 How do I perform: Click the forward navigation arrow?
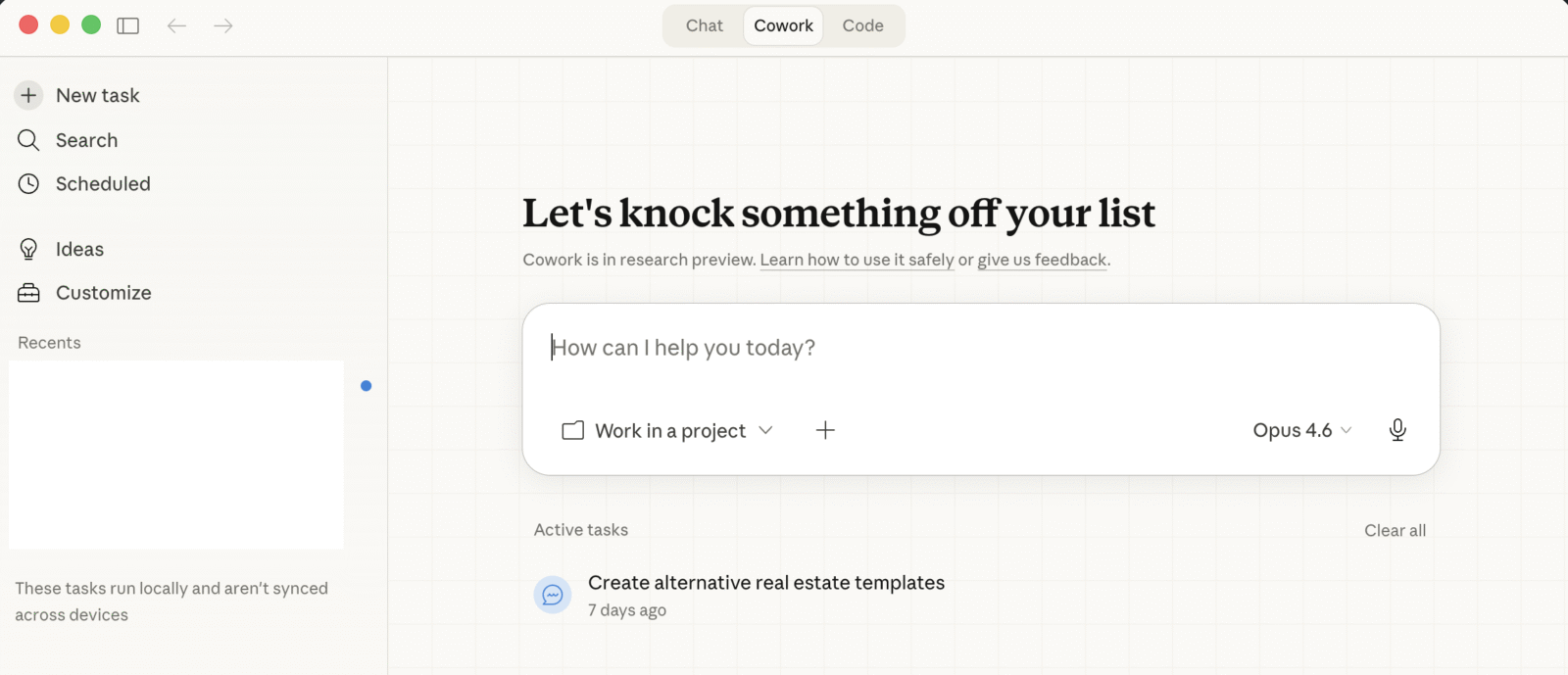tap(223, 25)
